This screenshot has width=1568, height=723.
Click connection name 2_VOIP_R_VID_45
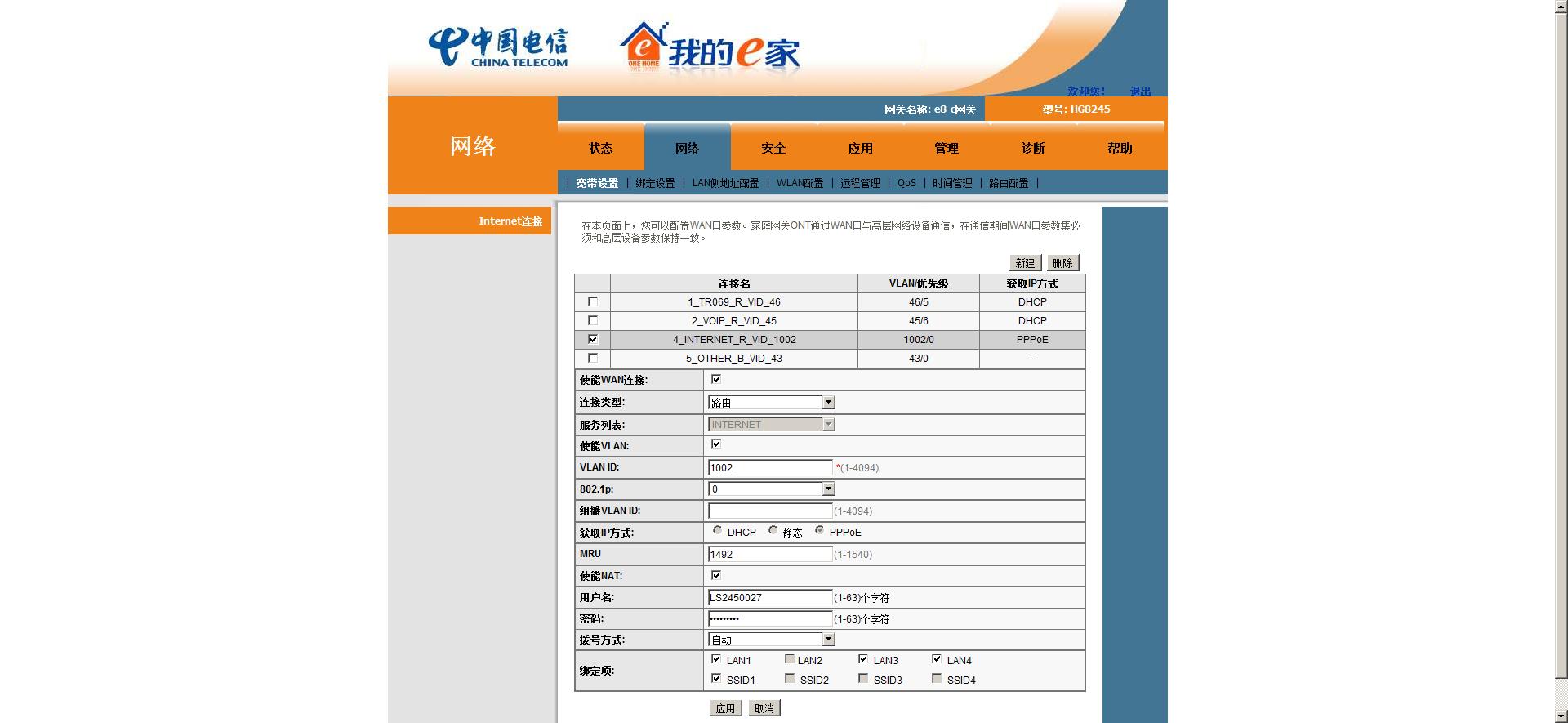click(x=734, y=321)
